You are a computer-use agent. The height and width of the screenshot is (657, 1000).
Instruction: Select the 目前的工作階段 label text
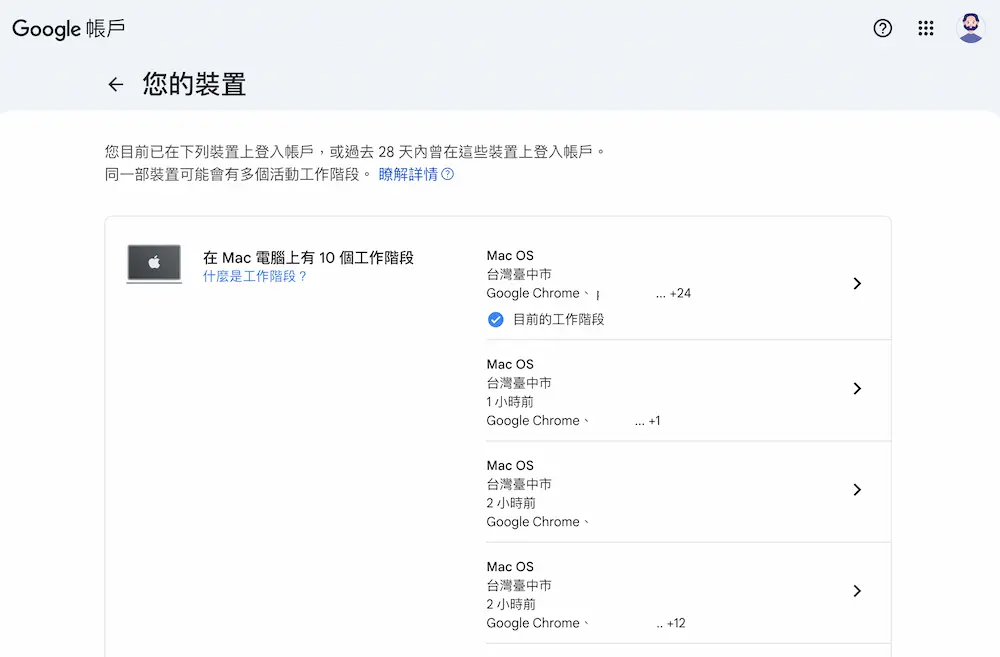(x=558, y=320)
